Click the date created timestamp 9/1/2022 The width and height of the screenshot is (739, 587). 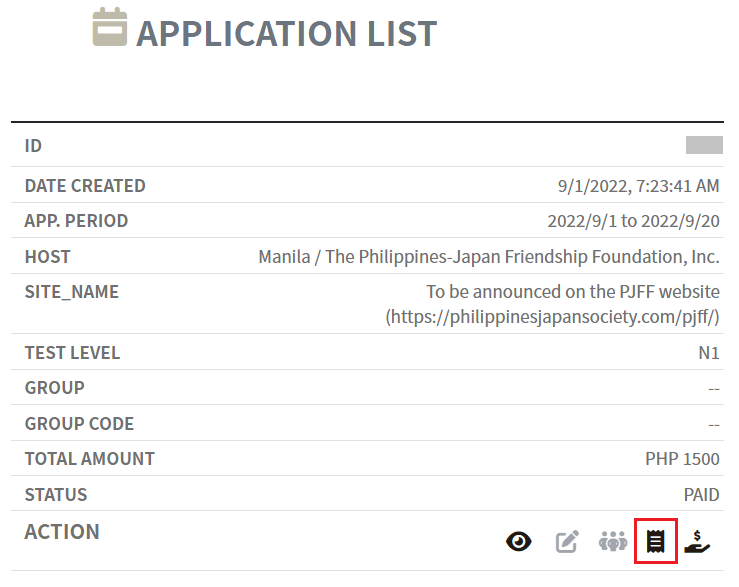point(638,186)
